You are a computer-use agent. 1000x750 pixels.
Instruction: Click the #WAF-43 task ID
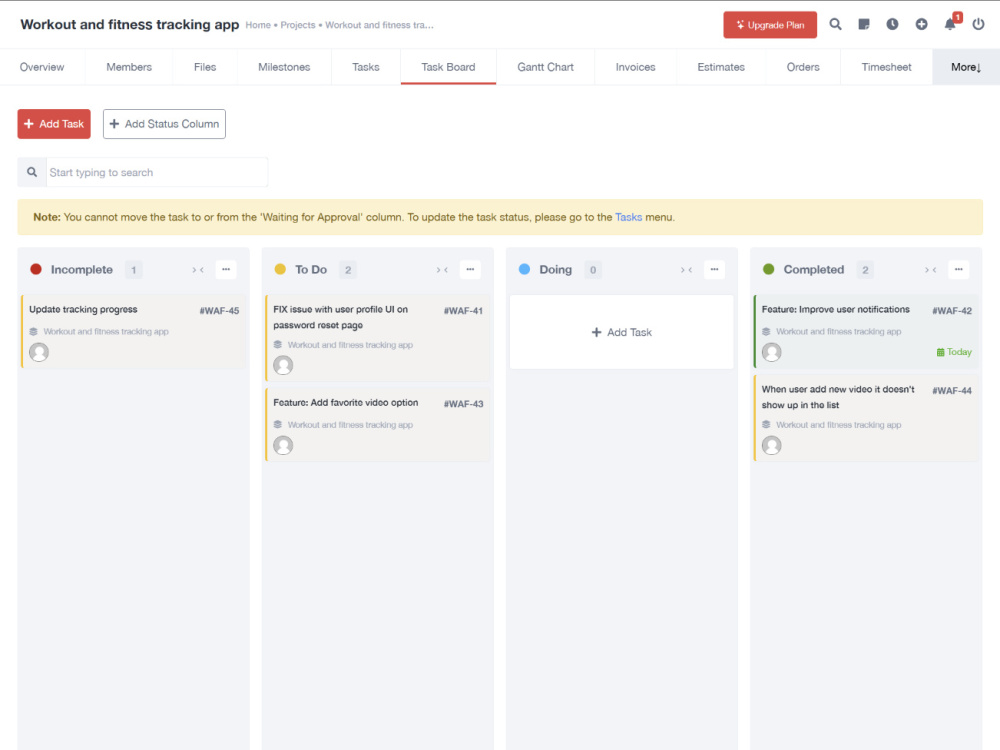(464, 404)
